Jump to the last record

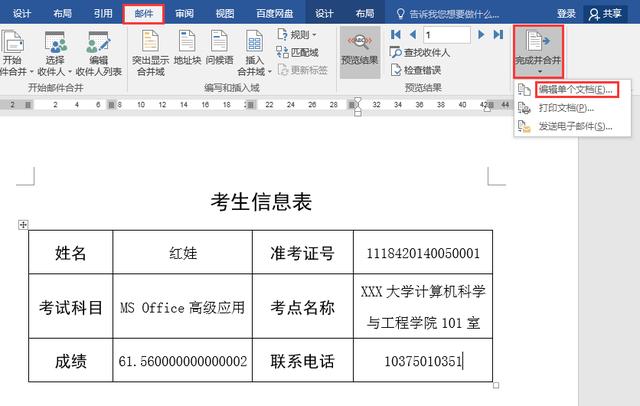(x=498, y=35)
